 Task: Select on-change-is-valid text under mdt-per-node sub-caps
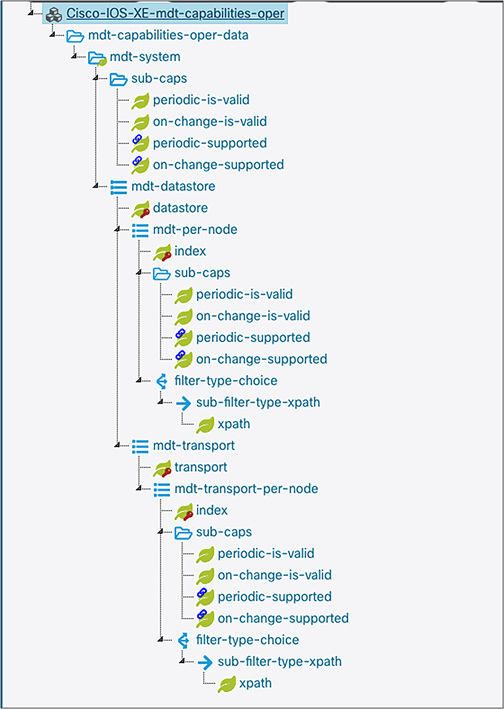click(253, 316)
